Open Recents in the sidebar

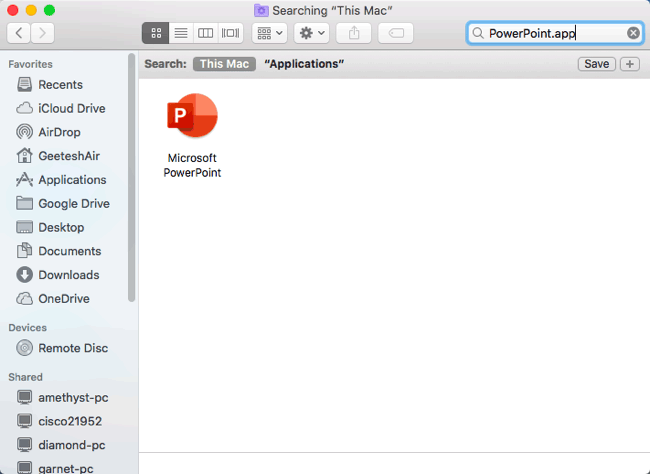61,85
